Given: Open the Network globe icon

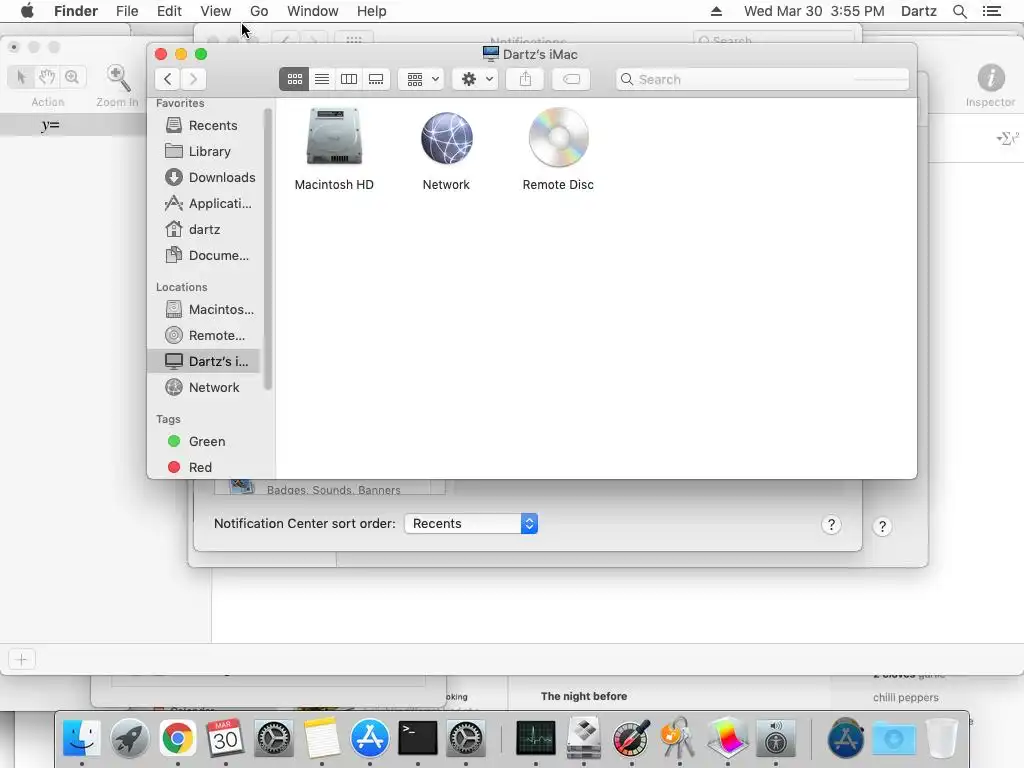Looking at the screenshot, I should point(447,138).
